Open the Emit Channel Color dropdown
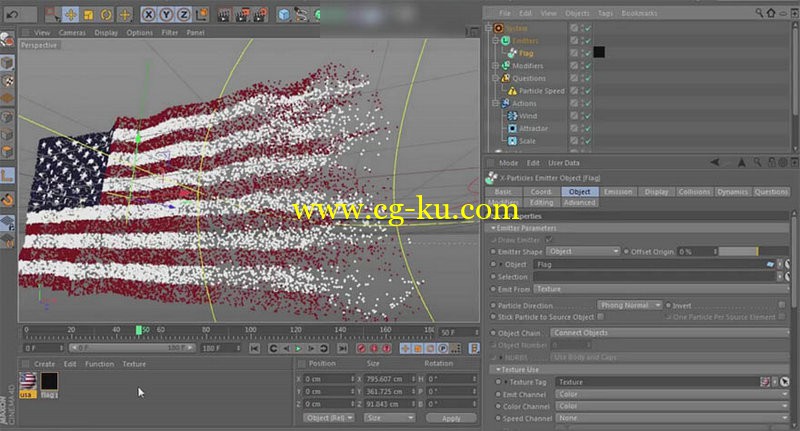800x431 pixels. tap(671, 394)
